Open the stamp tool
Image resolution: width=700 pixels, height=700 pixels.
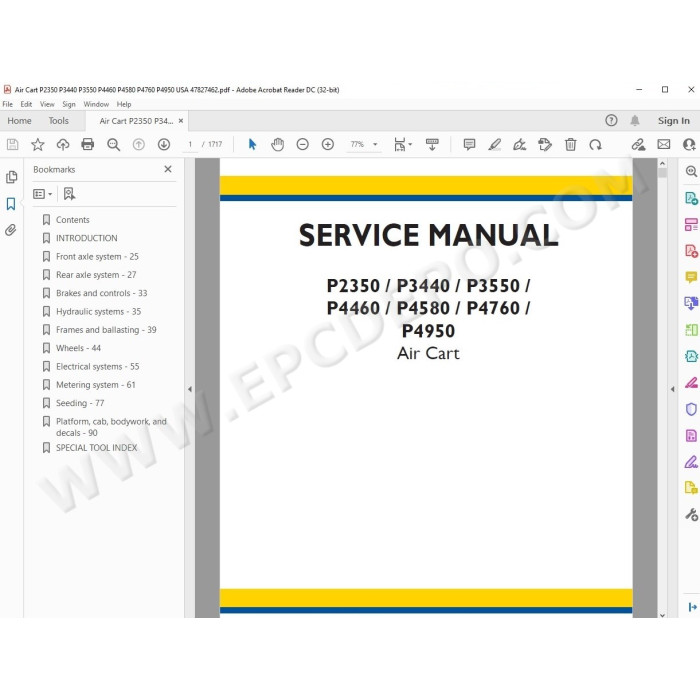(545, 145)
